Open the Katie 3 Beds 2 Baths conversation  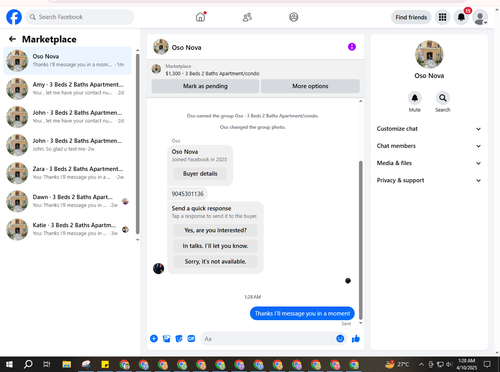pyautogui.click(x=67, y=229)
